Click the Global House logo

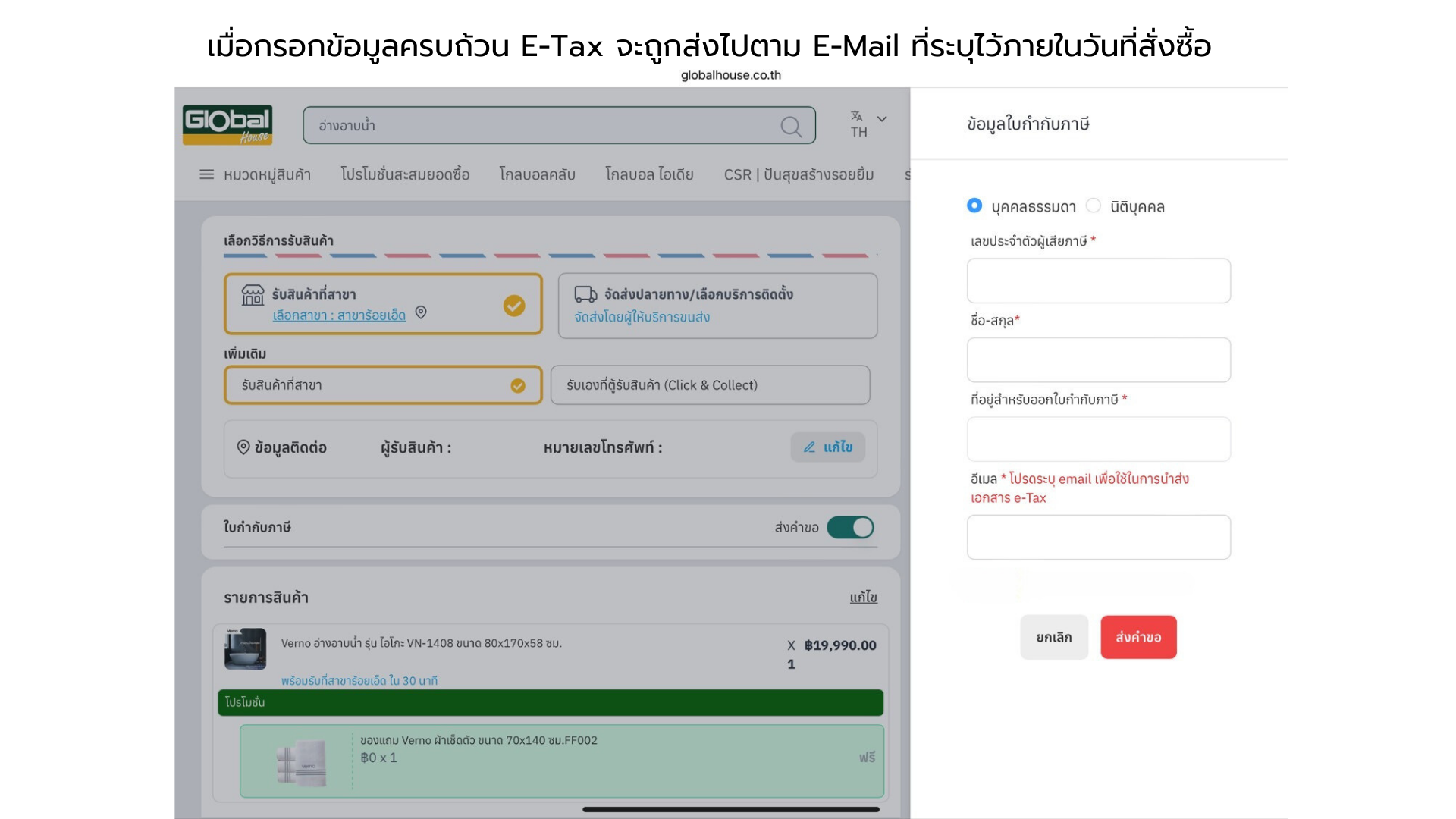tap(227, 124)
